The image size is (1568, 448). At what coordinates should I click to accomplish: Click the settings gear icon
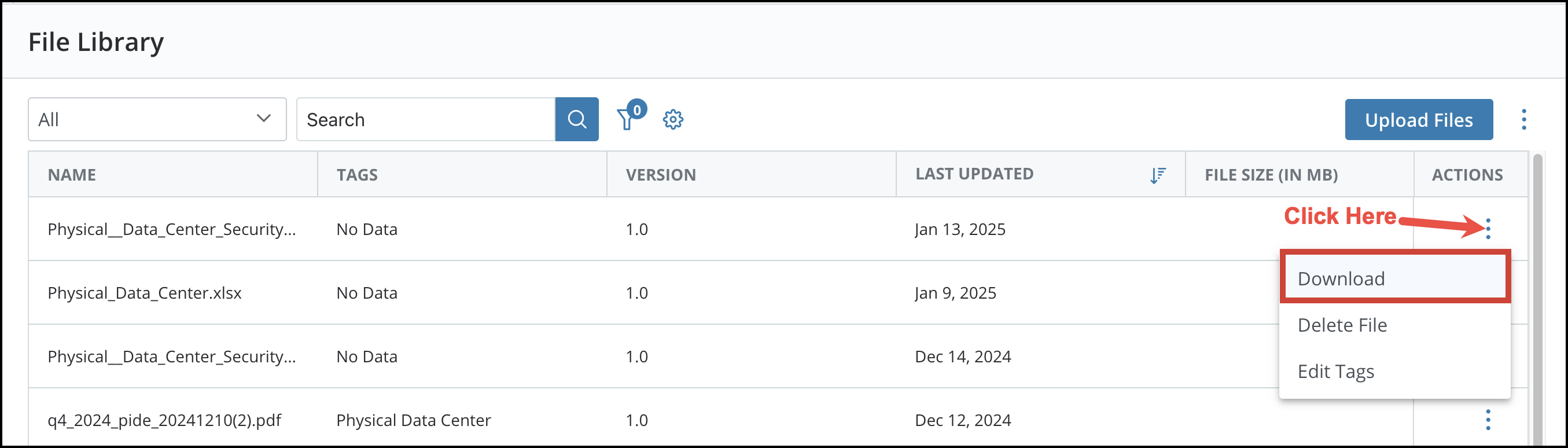673,119
